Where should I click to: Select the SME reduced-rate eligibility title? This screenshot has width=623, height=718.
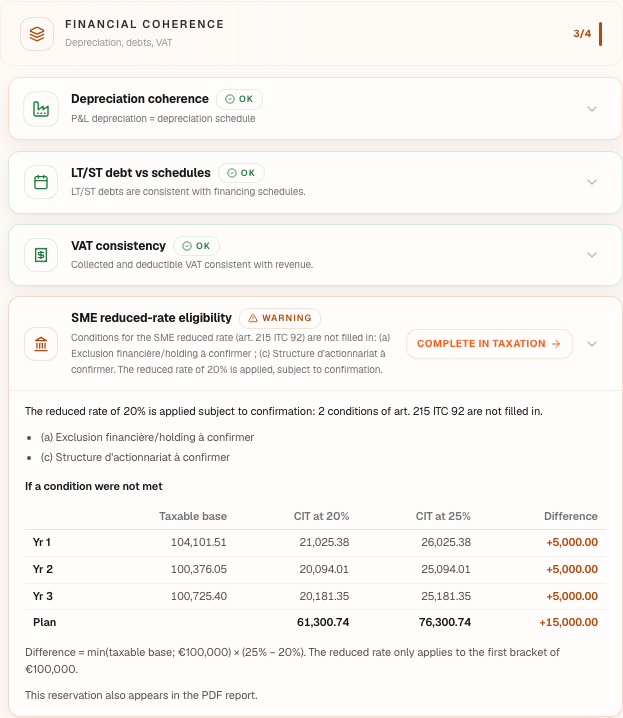click(151, 318)
